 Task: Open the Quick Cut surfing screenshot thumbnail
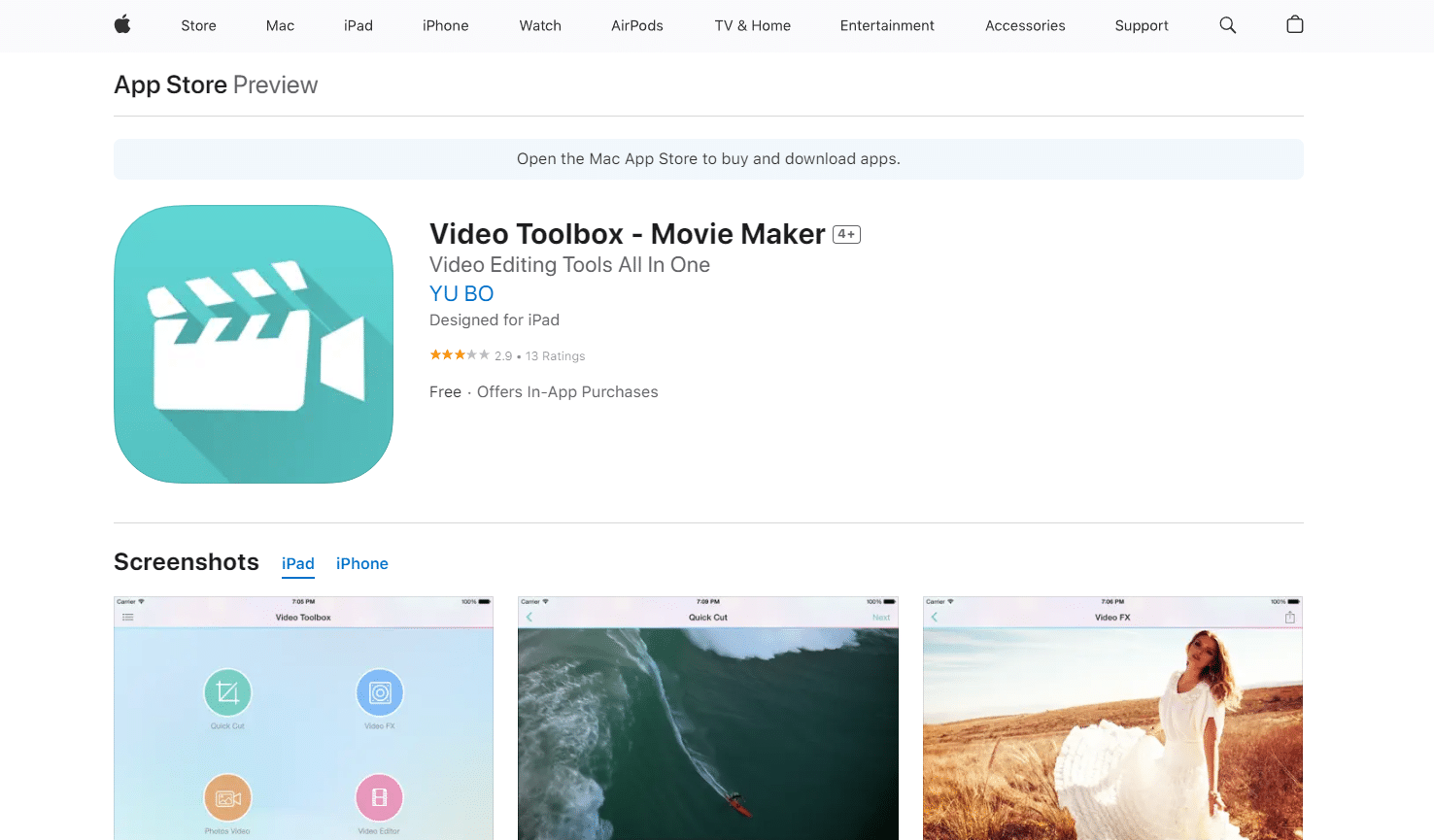(x=708, y=719)
